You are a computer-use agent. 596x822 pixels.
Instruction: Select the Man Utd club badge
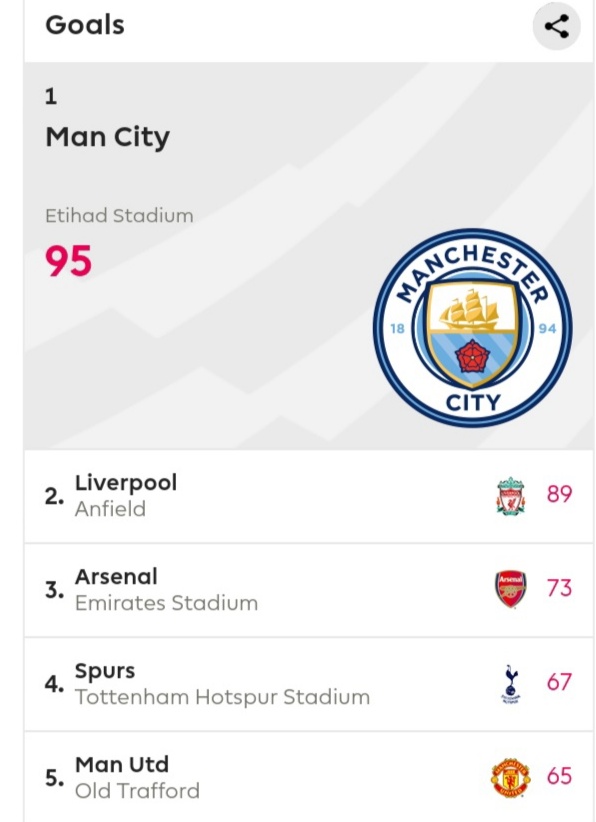point(511,777)
